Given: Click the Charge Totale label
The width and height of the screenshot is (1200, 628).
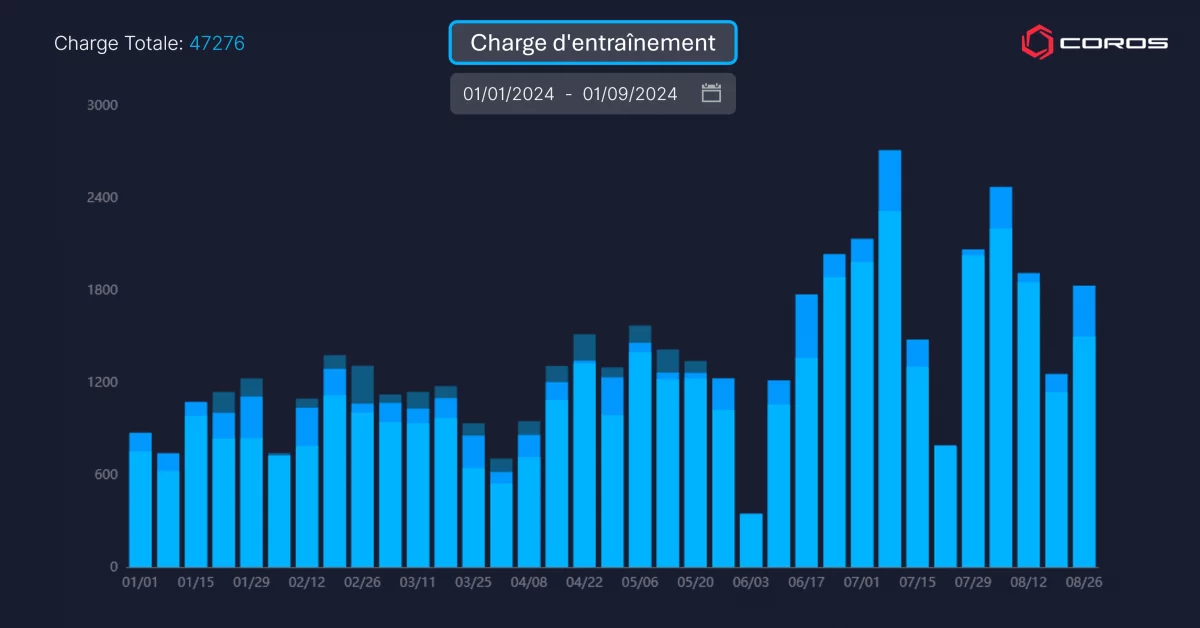Looking at the screenshot, I should pos(118,43).
